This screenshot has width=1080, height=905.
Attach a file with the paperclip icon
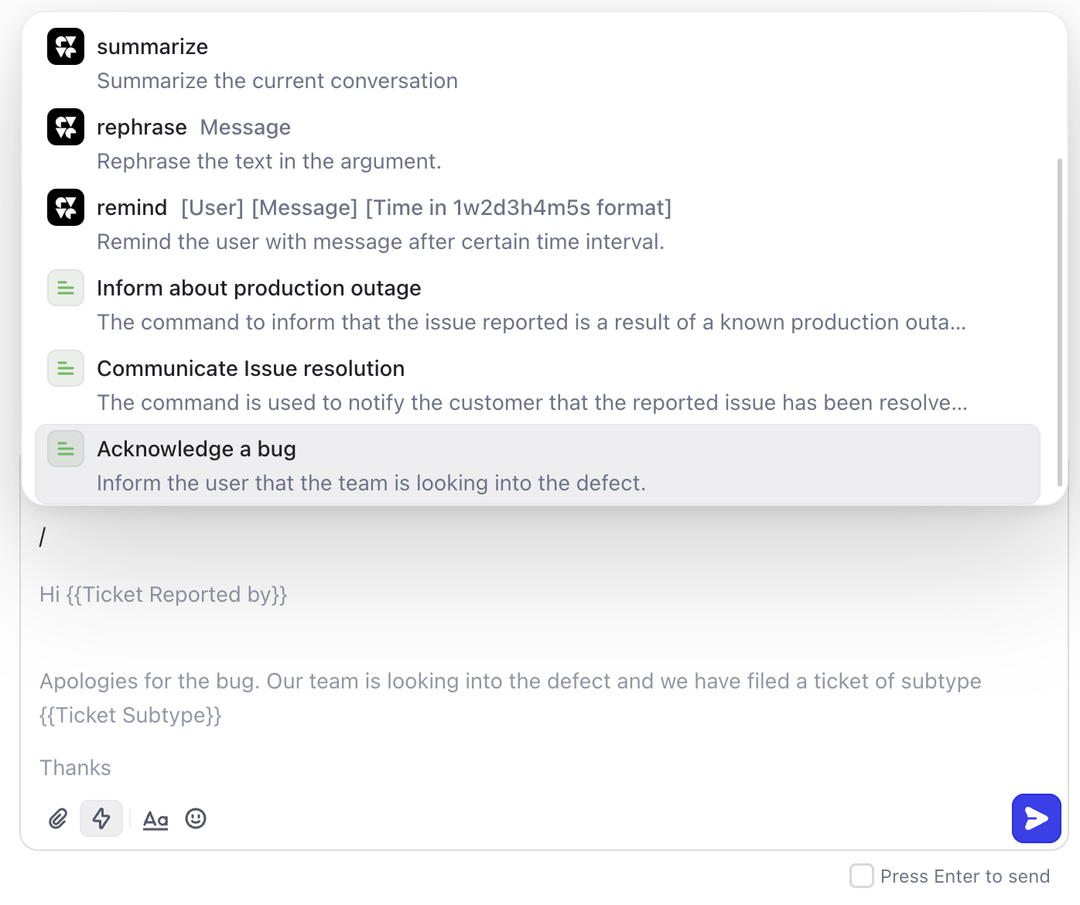tap(58, 819)
